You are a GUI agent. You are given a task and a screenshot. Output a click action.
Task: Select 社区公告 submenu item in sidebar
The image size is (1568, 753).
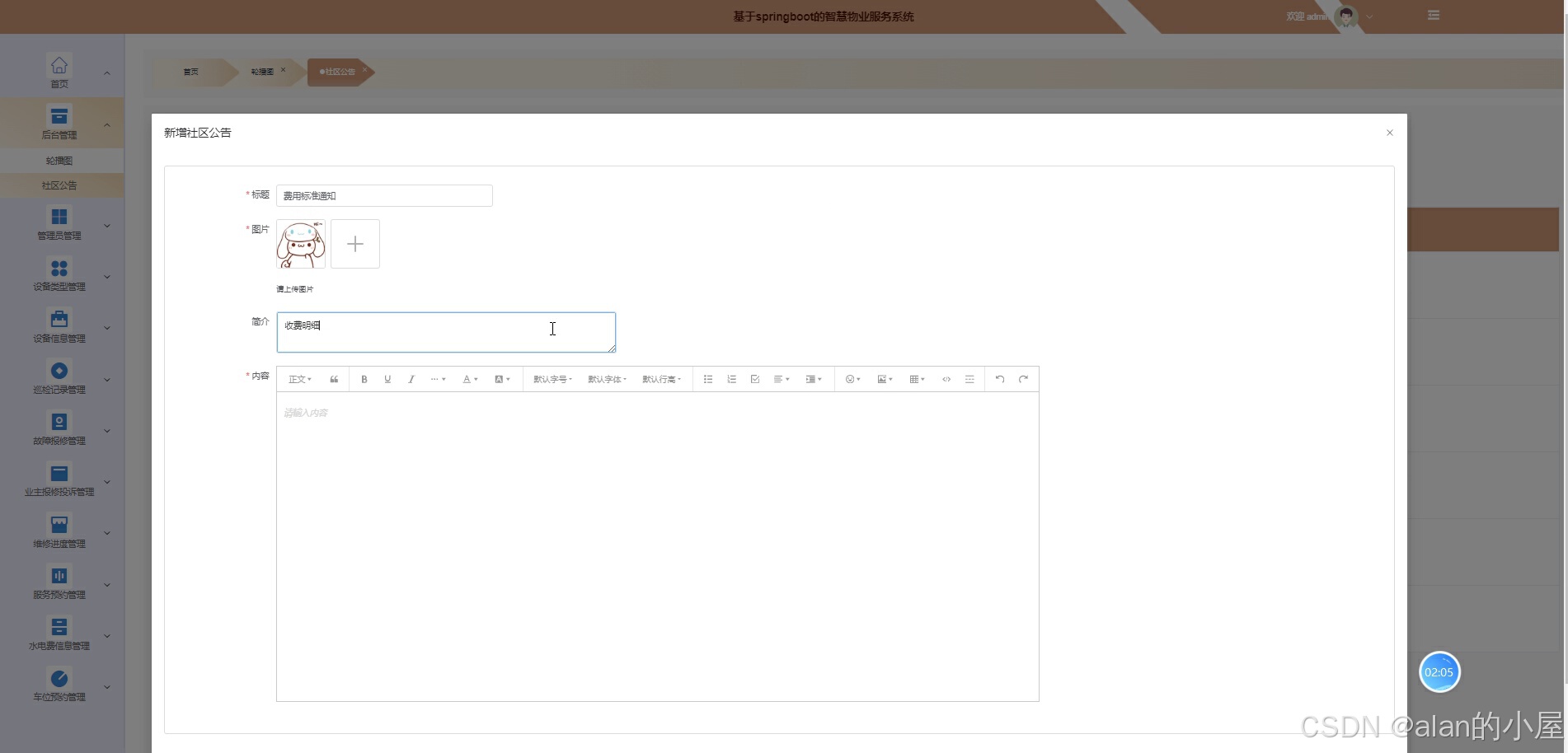pyautogui.click(x=62, y=185)
